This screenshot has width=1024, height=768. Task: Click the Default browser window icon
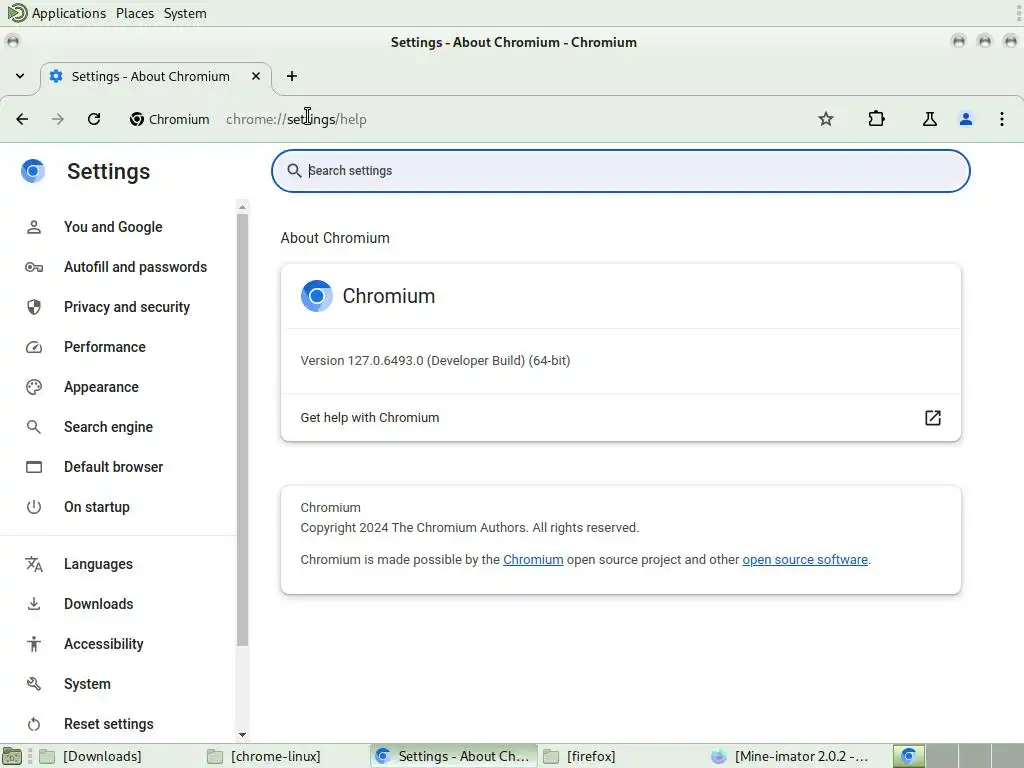pos(34,467)
